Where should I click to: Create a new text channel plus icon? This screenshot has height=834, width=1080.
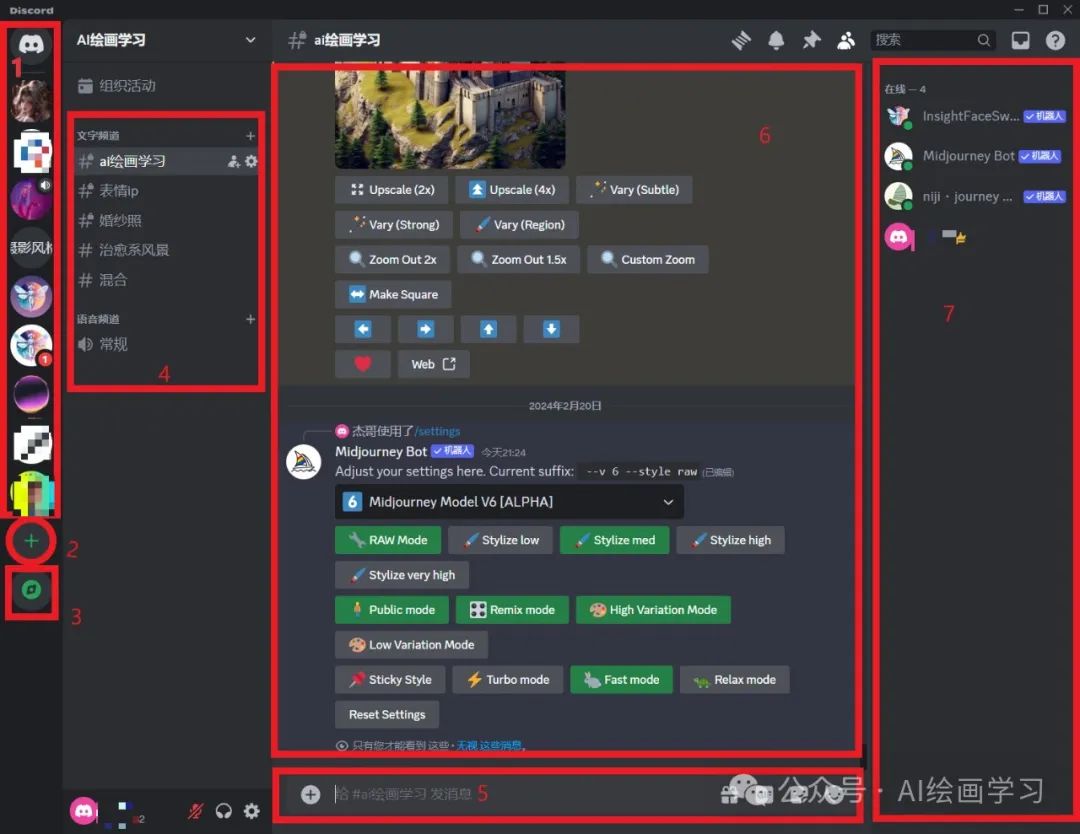tap(251, 136)
